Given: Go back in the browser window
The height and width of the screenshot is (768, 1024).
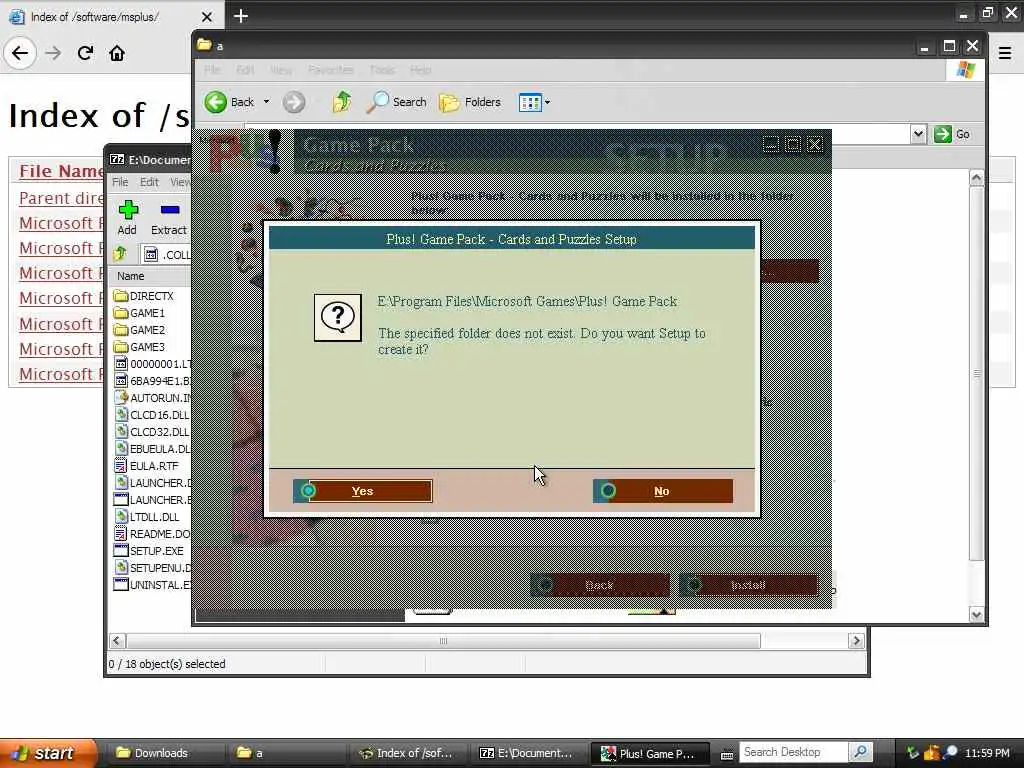Looking at the screenshot, I should (x=20, y=53).
